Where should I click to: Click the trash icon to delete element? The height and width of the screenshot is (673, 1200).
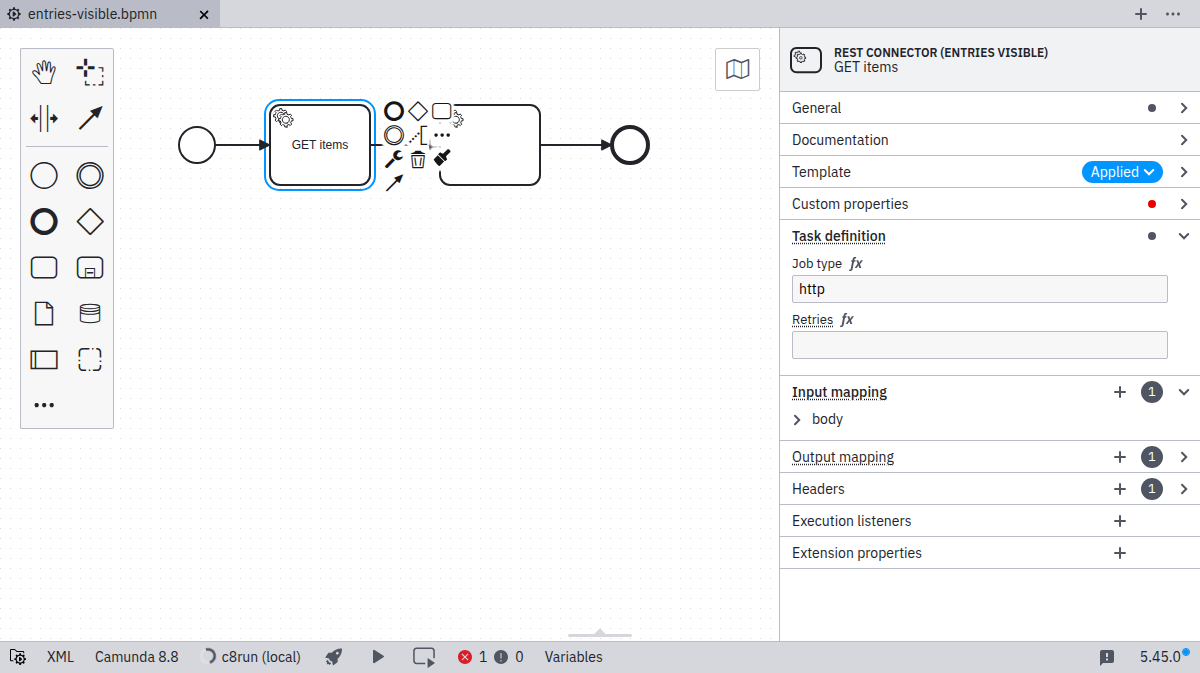click(x=418, y=159)
